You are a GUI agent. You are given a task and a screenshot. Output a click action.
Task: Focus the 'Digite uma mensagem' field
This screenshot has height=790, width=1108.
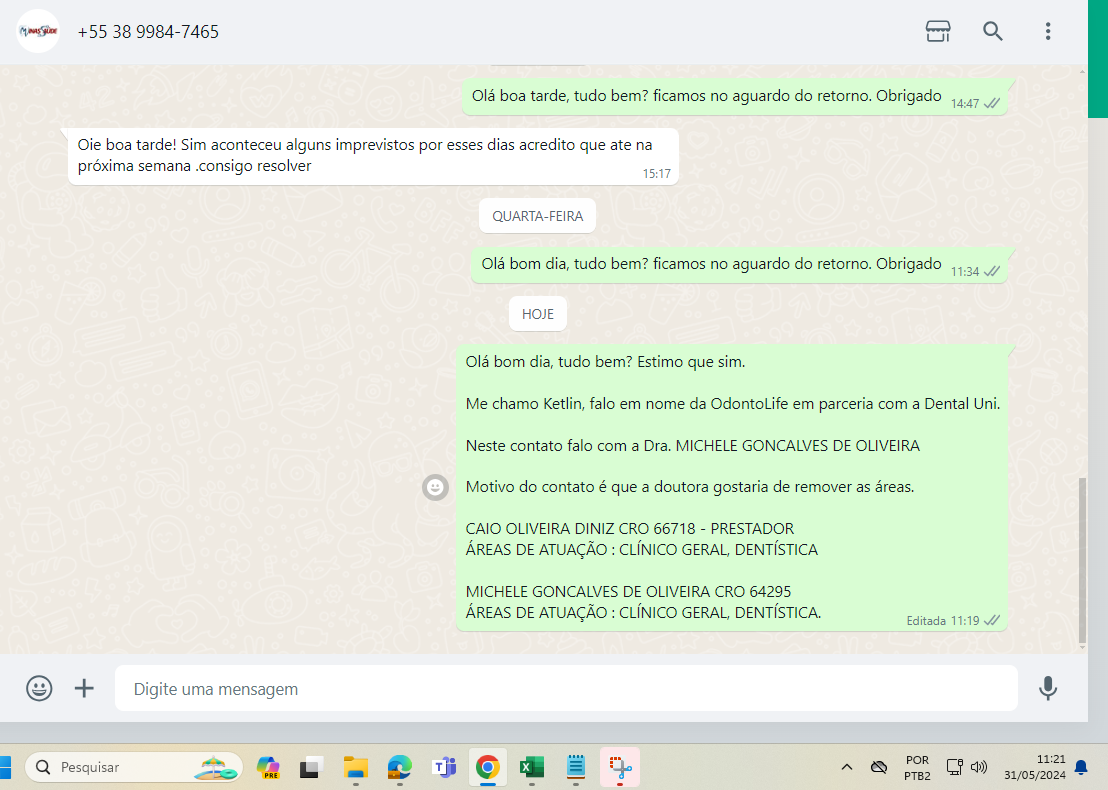566,688
